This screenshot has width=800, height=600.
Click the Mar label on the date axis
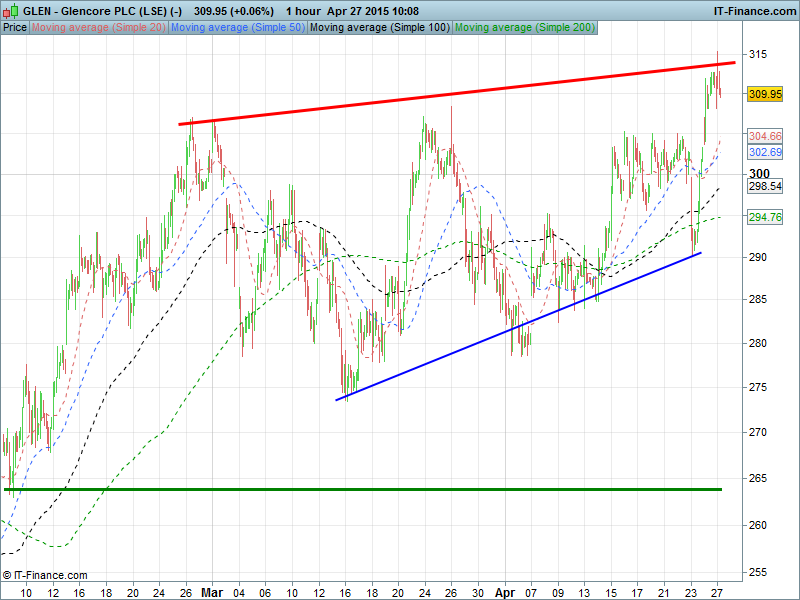(x=212, y=592)
